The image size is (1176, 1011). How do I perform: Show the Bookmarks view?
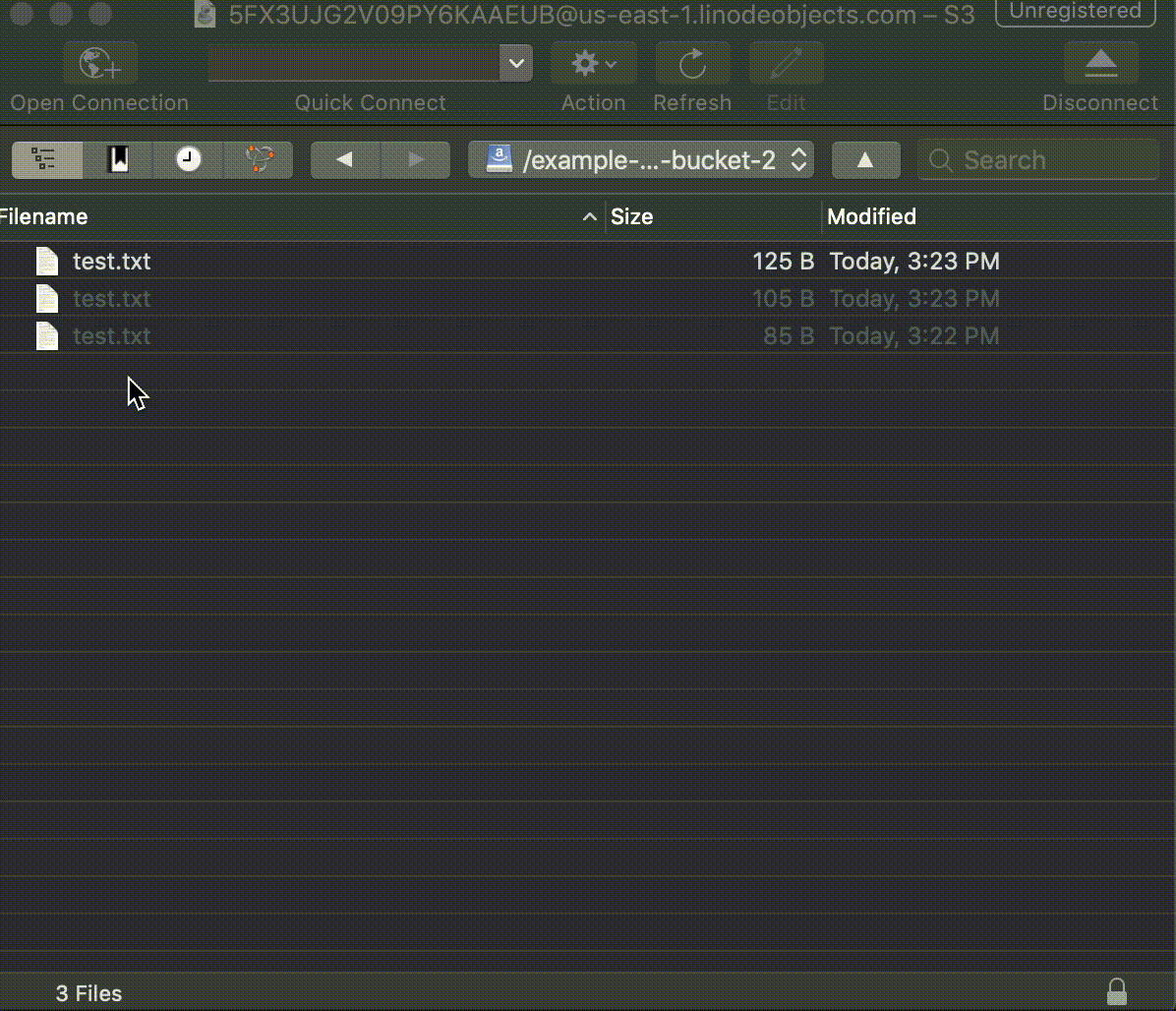118,159
